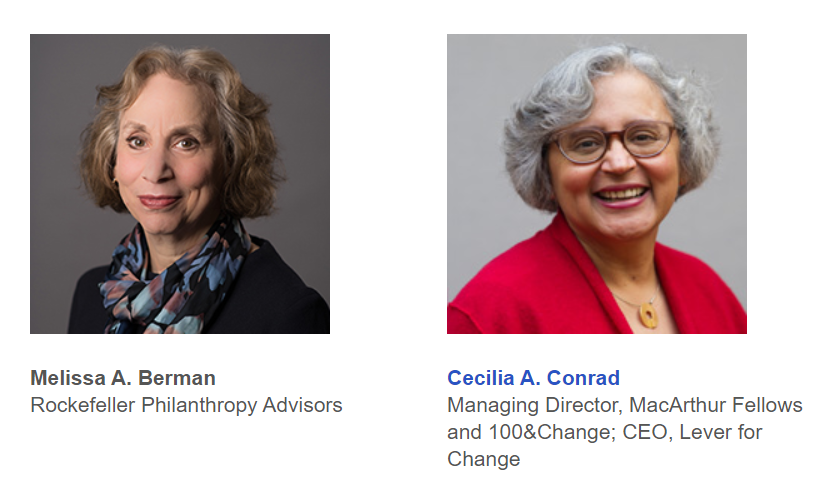The width and height of the screenshot is (834, 500).
Task: Click the eyeglasses in the right portrait
Action: point(614,141)
